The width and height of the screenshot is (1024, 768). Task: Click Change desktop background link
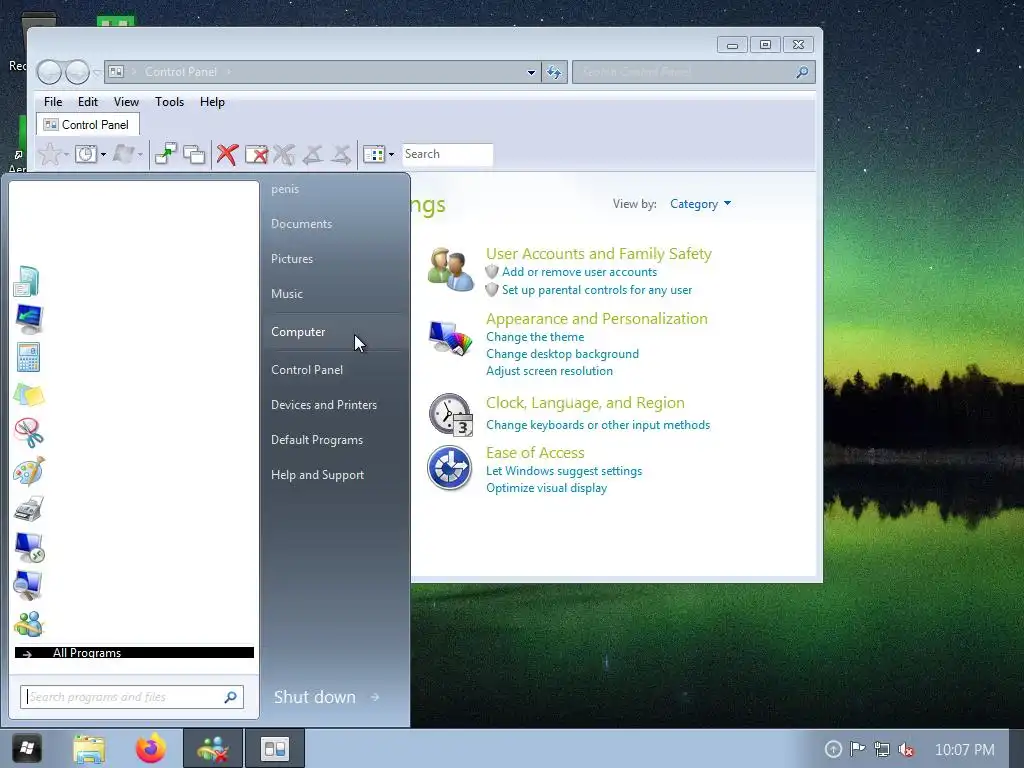pyautogui.click(x=562, y=354)
